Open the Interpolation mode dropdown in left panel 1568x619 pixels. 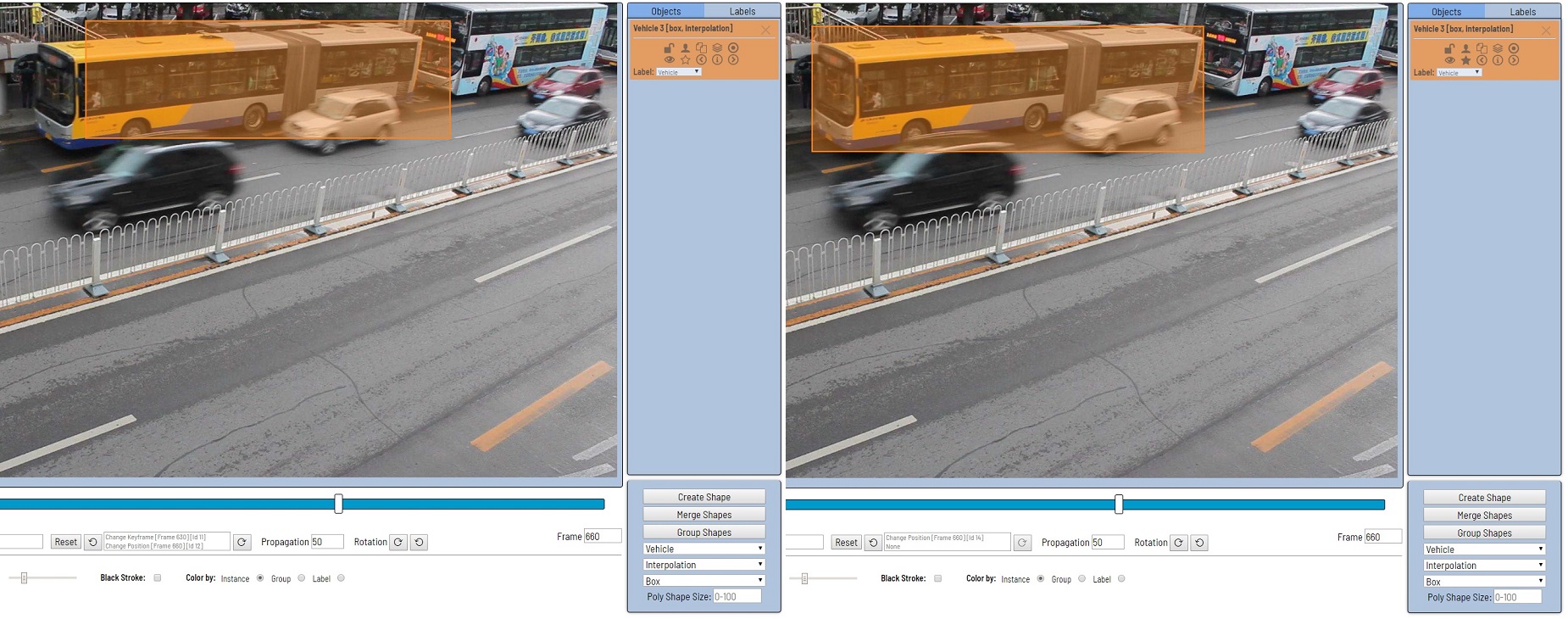tap(703, 565)
